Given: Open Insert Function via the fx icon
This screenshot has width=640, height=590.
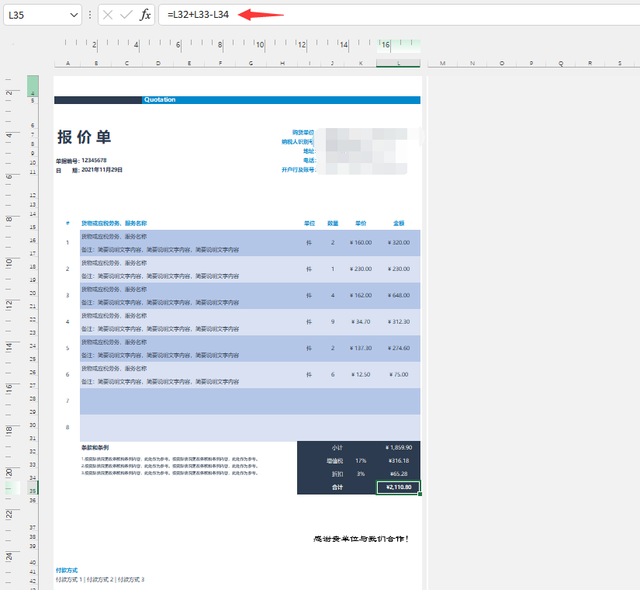Looking at the screenshot, I should 145,15.
